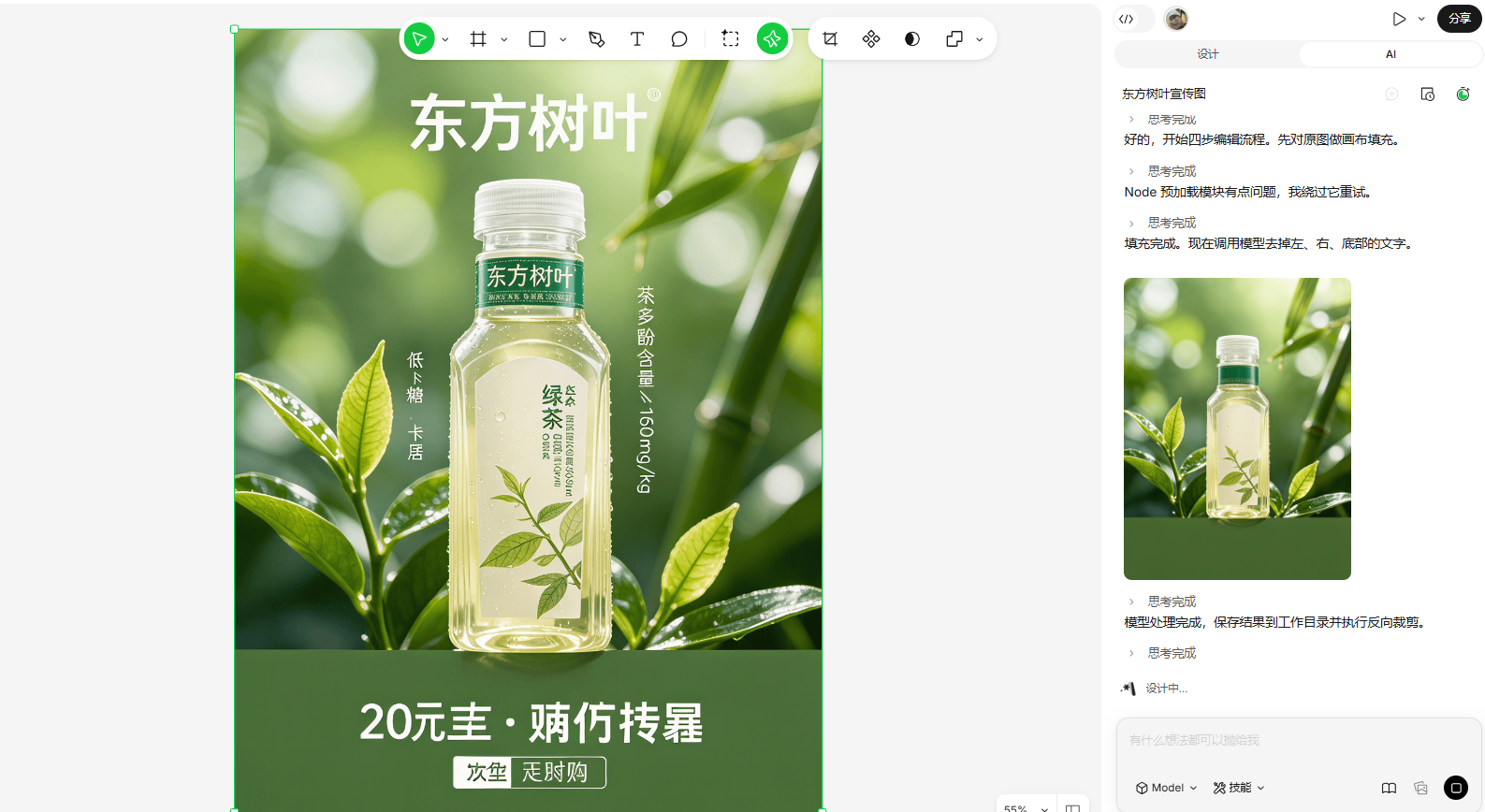This screenshot has height=812, width=1485.
Task: Open the Model dropdown
Action: click(1166, 788)
